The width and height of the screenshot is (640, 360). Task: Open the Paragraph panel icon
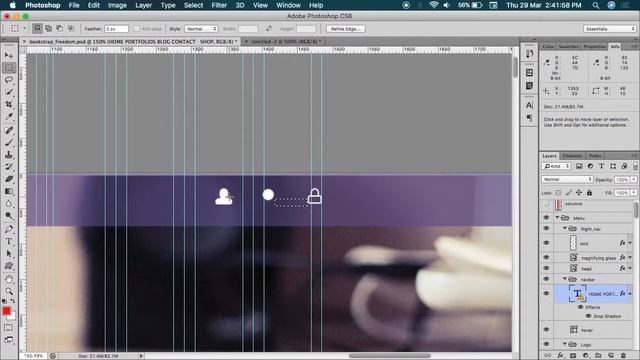[529, 118]
